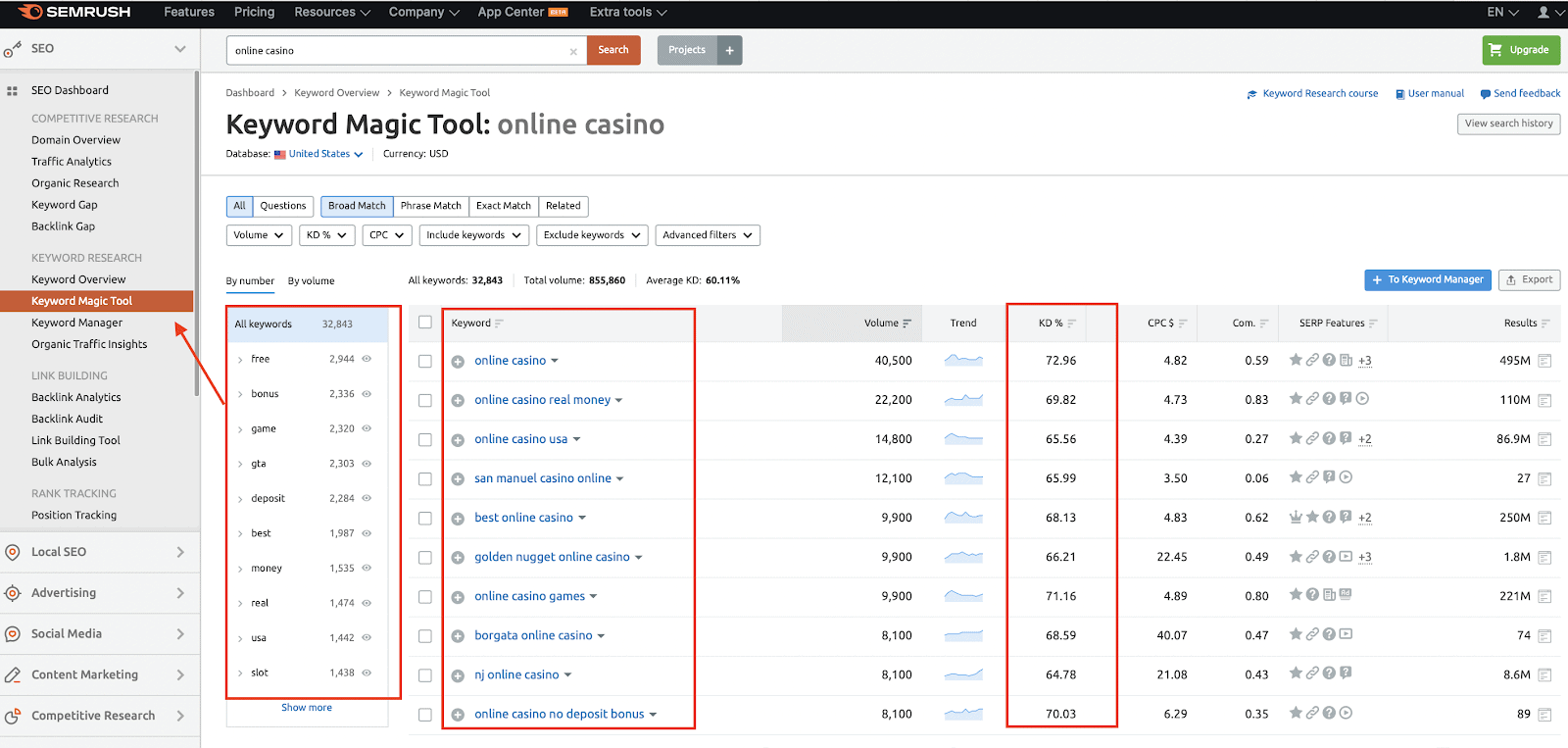The image size is (1568, 748).
Task: Click the sort icon in KD % column header
Action: coord(1071,324)
